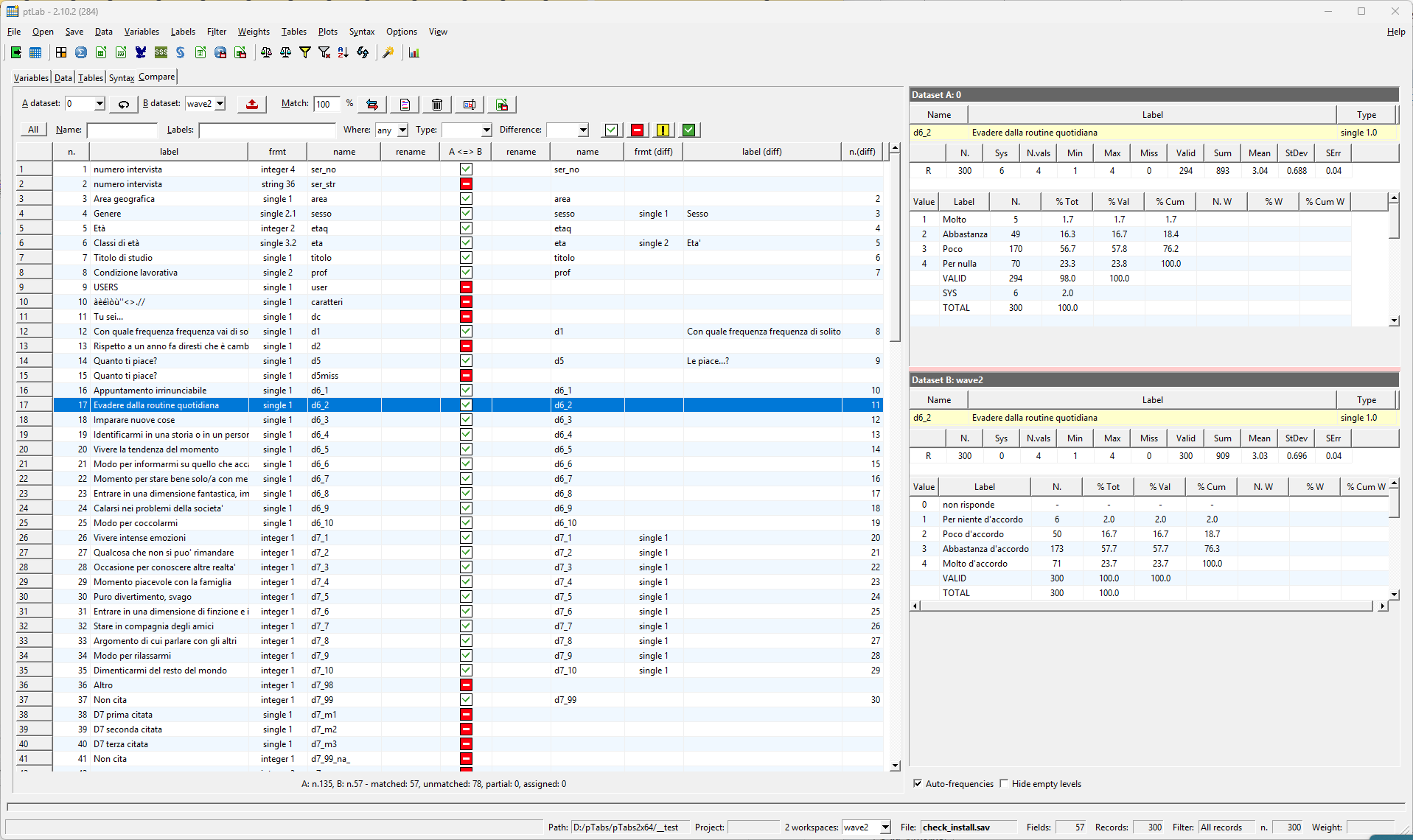Open the Type filter dropdown
This screenshot has height=840, width=1413.
point(486,130)
